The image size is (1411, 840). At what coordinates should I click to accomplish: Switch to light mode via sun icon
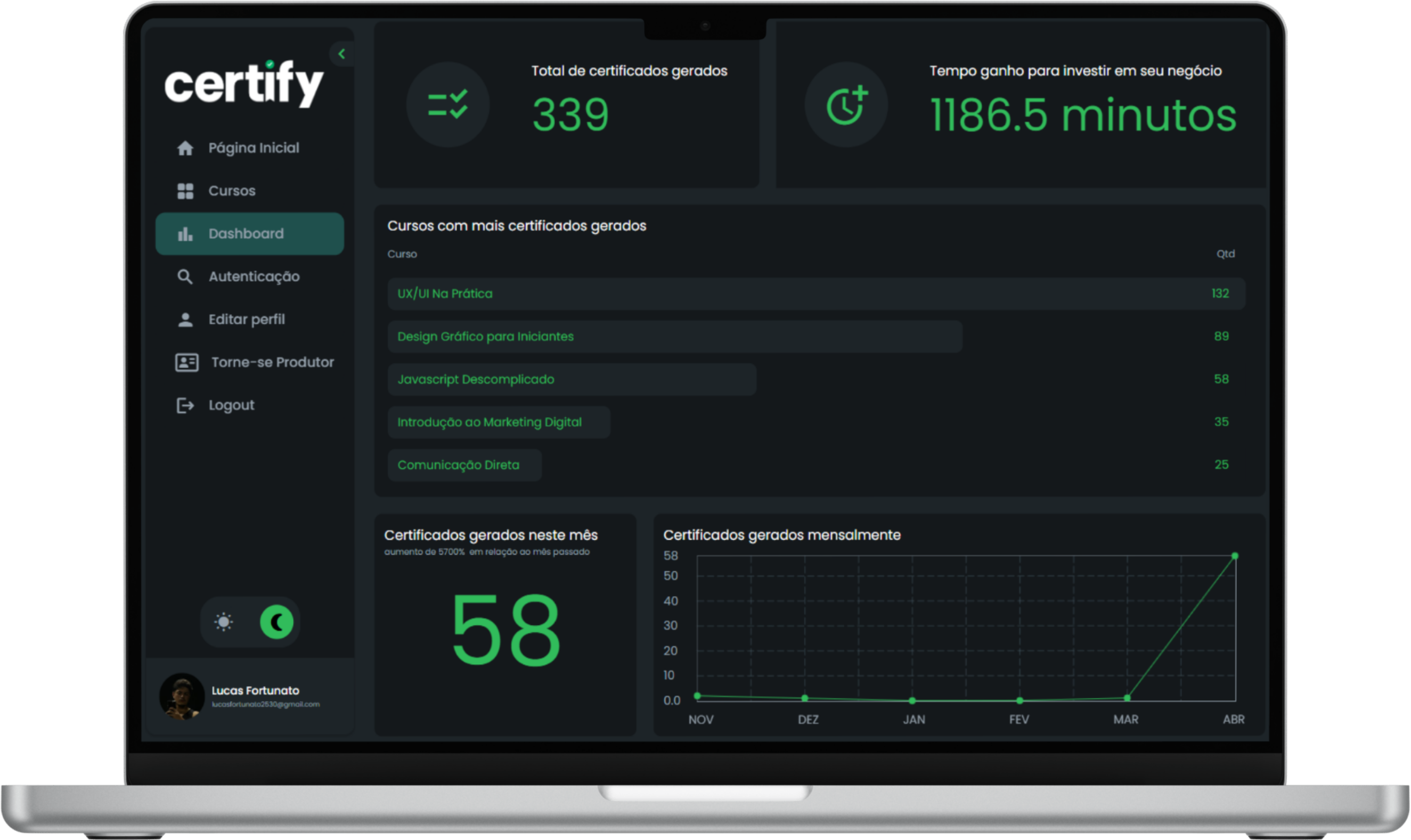224,622
